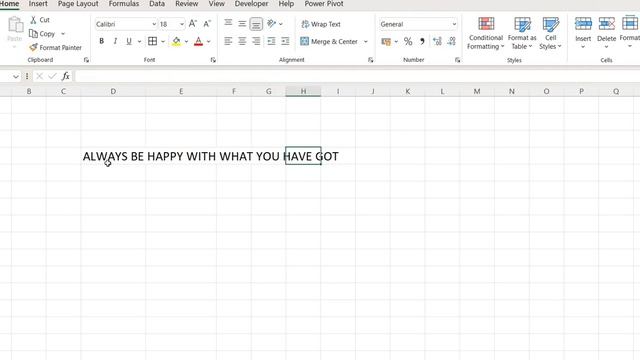Toggle Bold formatting

coord(102,41)
